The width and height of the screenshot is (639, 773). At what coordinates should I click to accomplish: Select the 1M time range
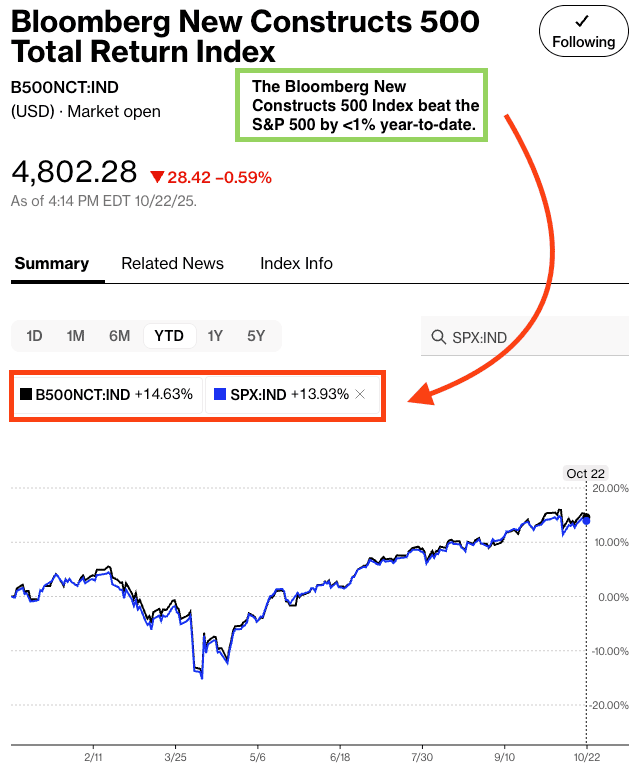click(75, 336)
